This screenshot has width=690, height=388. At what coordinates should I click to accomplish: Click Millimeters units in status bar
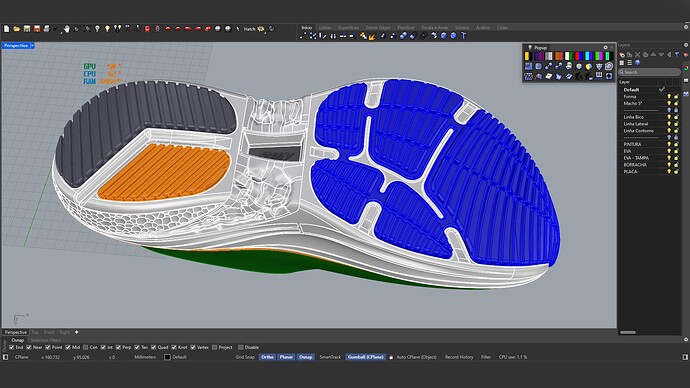point(145,357)
